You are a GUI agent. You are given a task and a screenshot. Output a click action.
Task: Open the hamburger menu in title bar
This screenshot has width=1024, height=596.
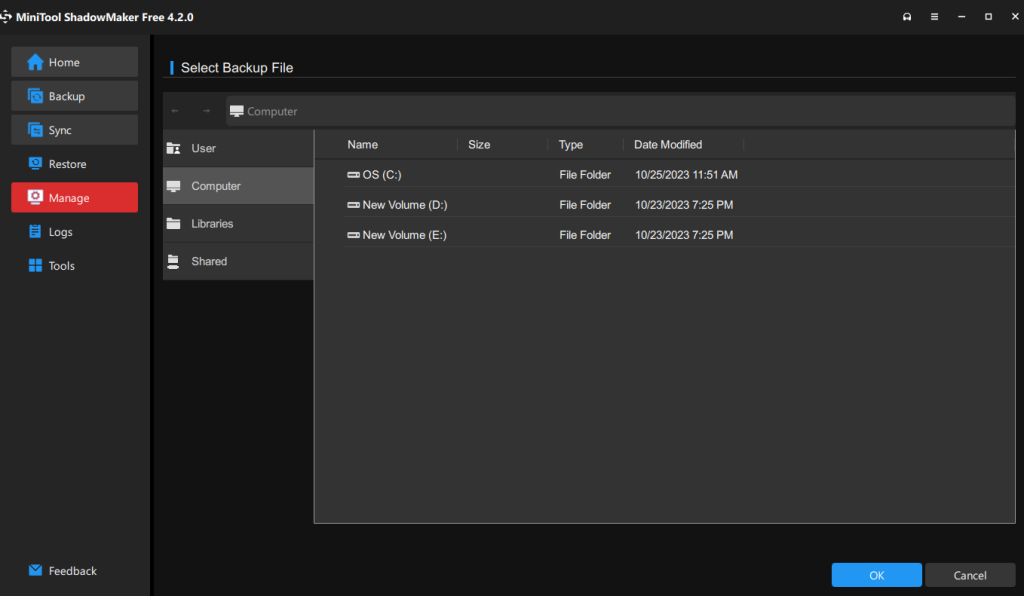934,17
